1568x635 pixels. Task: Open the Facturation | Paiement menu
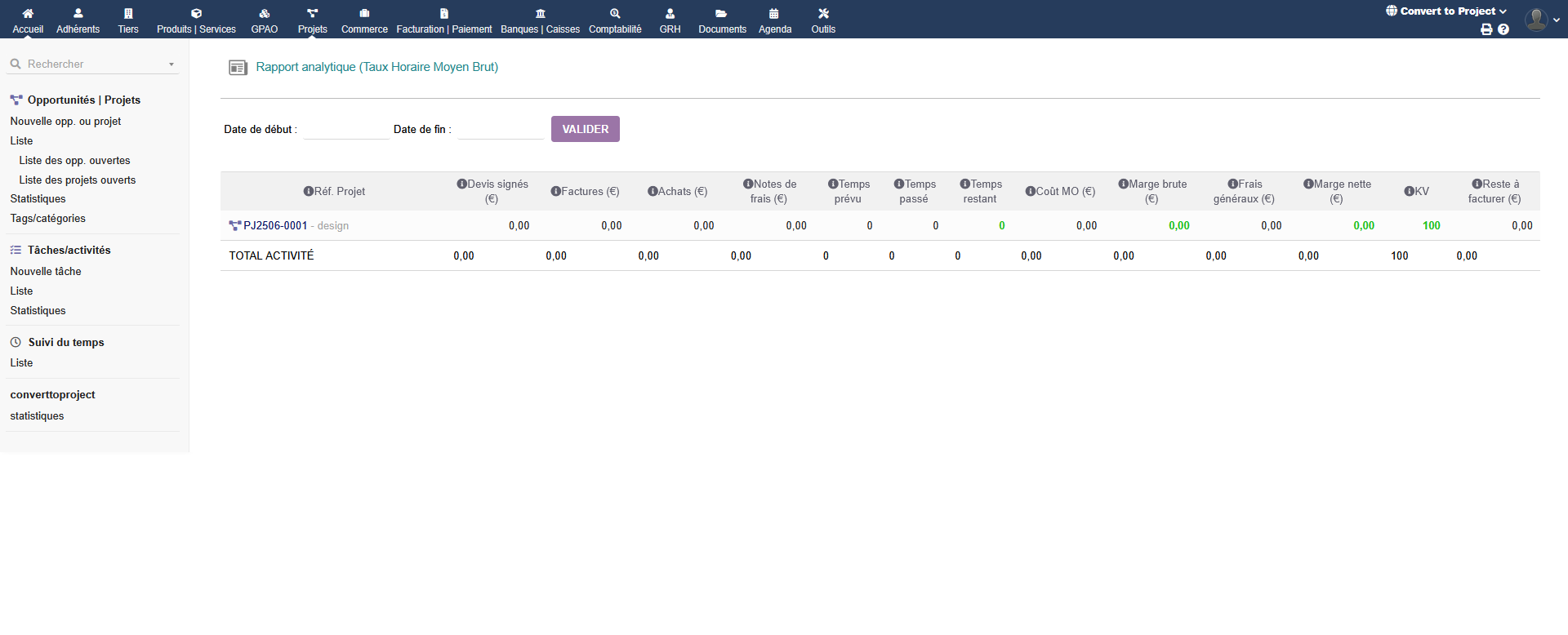443,20
